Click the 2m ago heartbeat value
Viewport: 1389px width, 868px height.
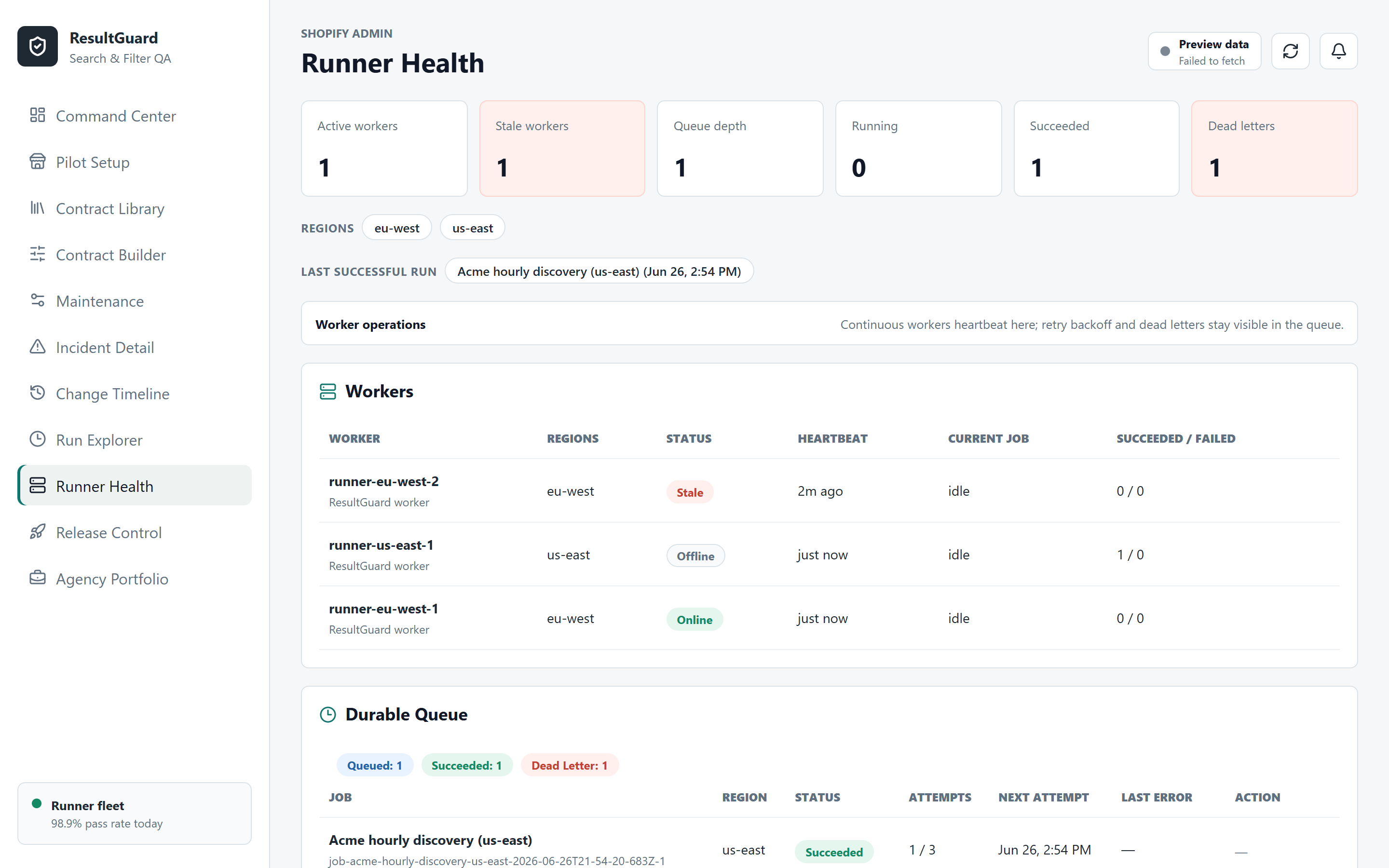pyautogui.click(x=820, y=491)
